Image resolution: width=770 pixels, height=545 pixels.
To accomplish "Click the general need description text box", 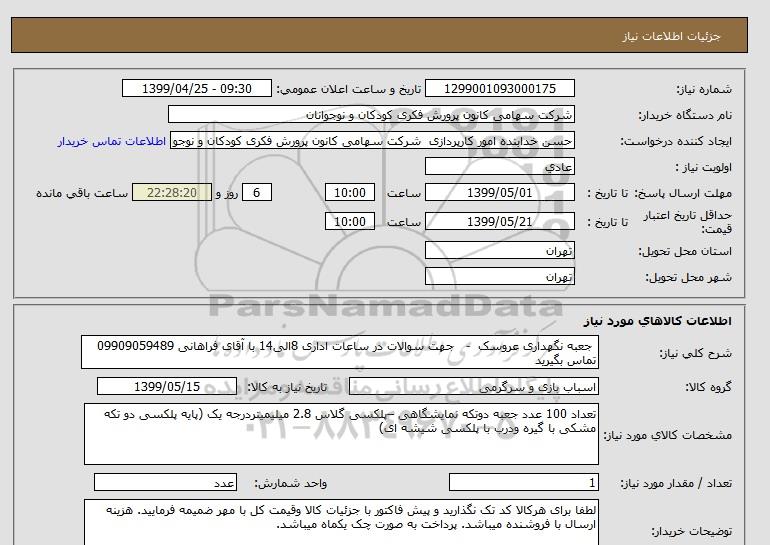I will 340,353.
